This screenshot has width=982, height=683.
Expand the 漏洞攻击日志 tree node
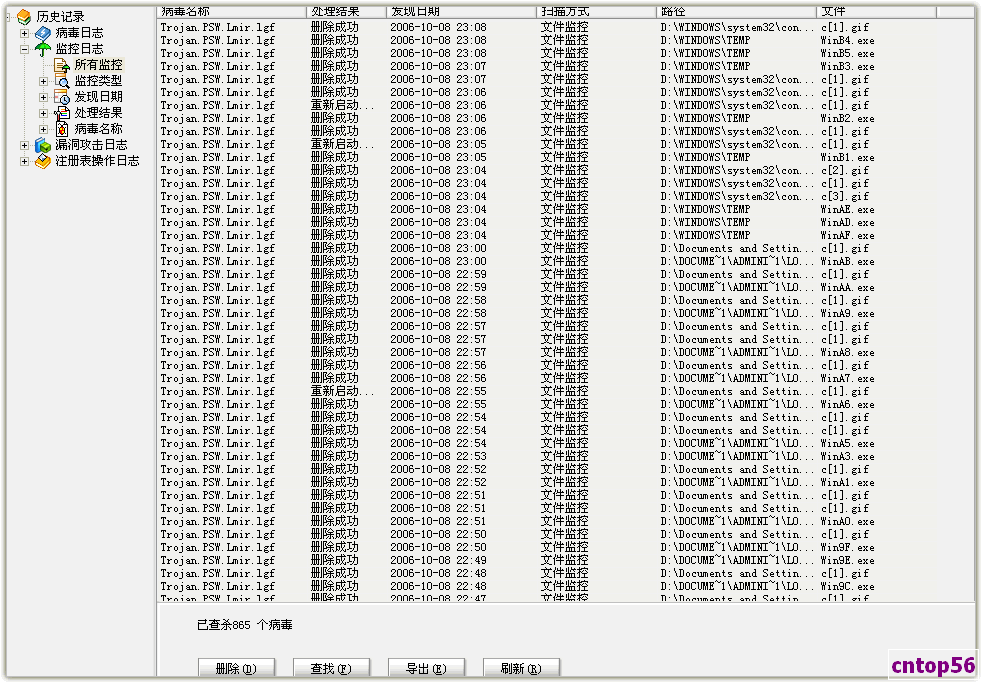[24, 145]
